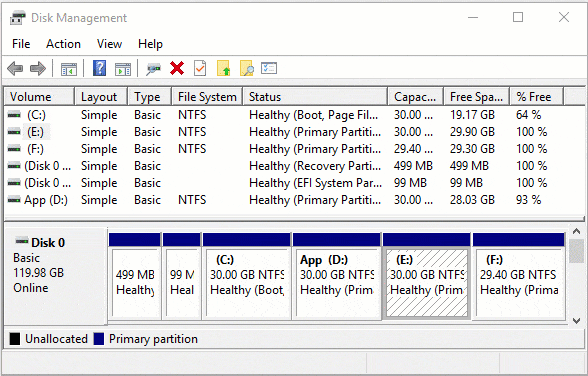Click the drive icon beside (F:) volume

(14, 149)
